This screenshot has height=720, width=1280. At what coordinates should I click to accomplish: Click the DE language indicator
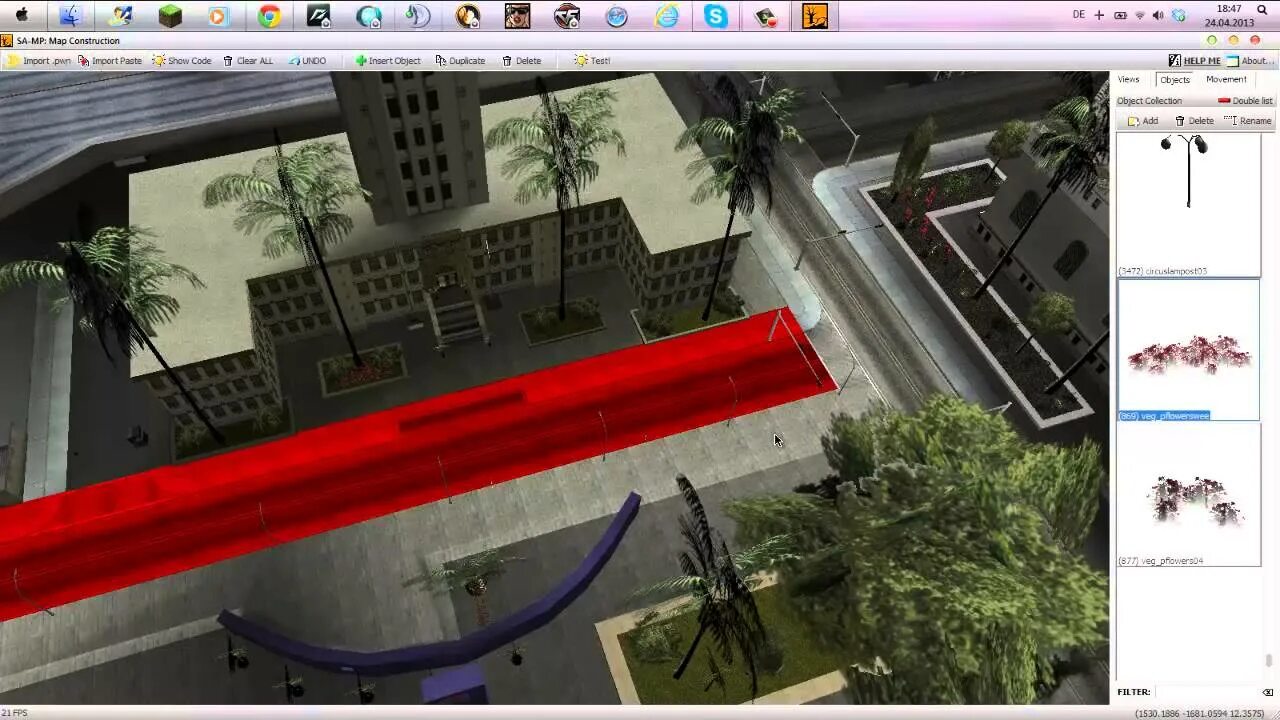pos(1078,15)
